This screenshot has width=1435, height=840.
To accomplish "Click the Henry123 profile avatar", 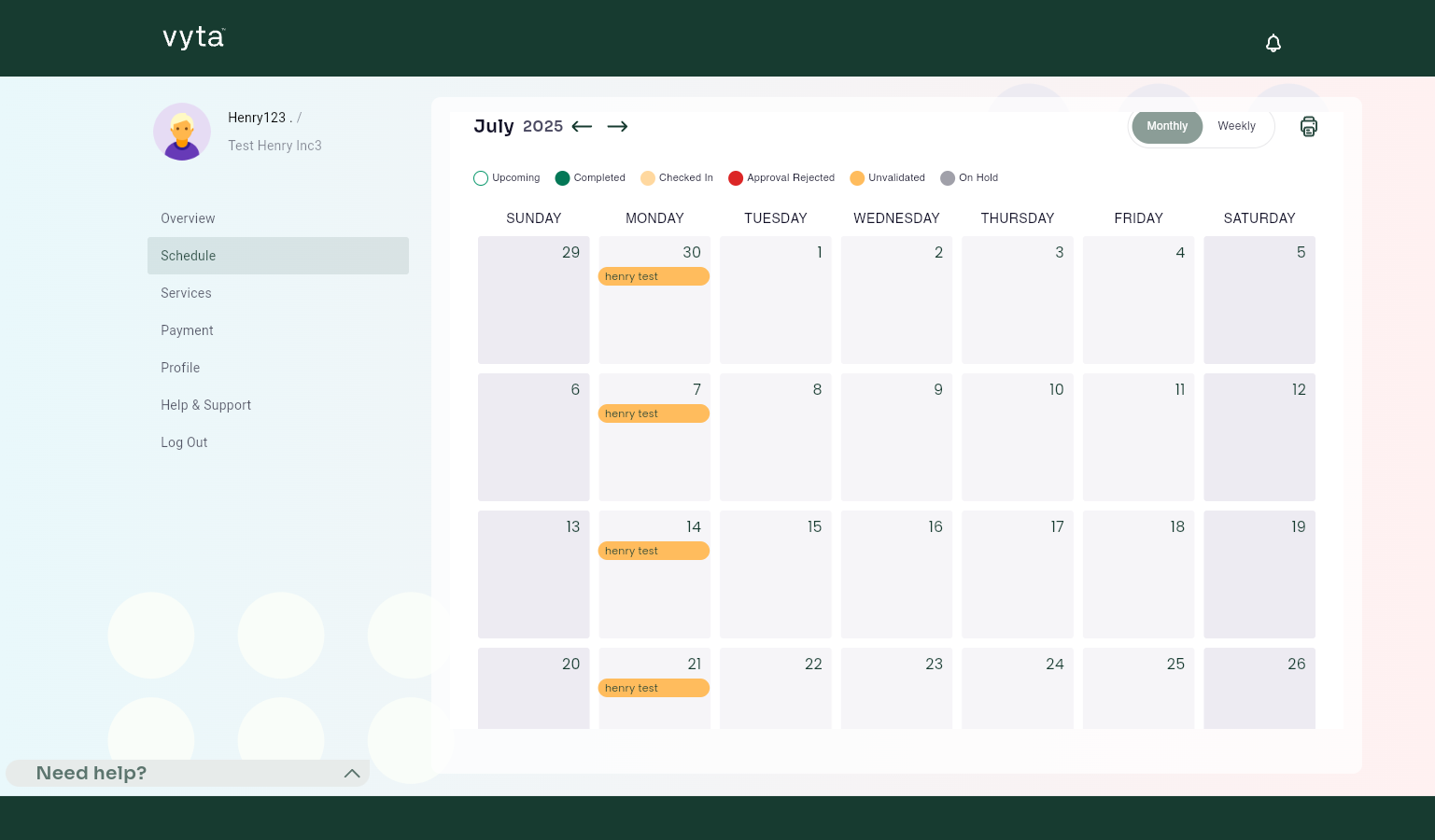I will click(x=182, y=132).
